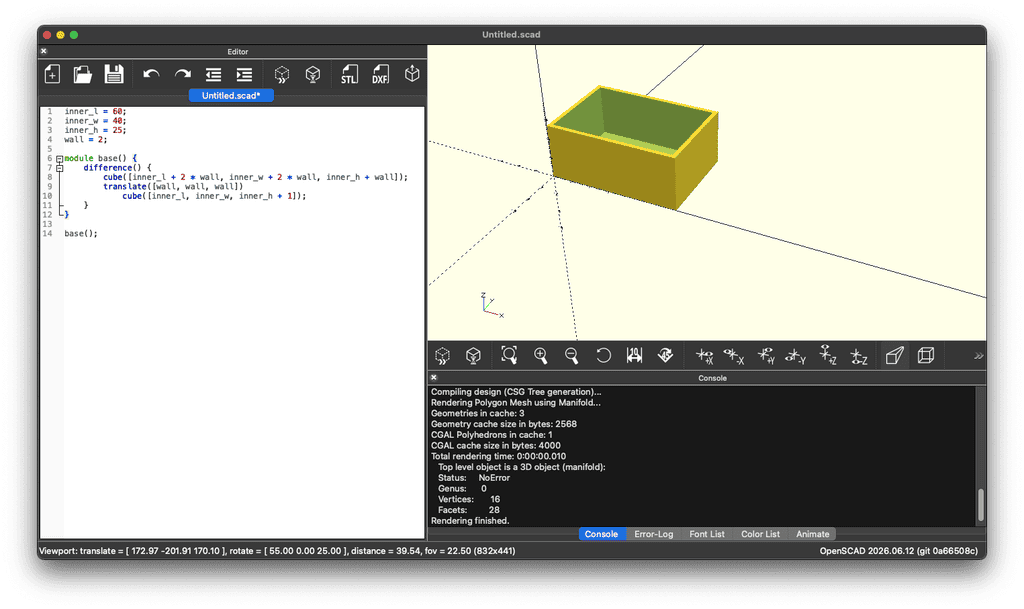Open a file using the folder icon
Screen dimensions: 1024x609
83,74
